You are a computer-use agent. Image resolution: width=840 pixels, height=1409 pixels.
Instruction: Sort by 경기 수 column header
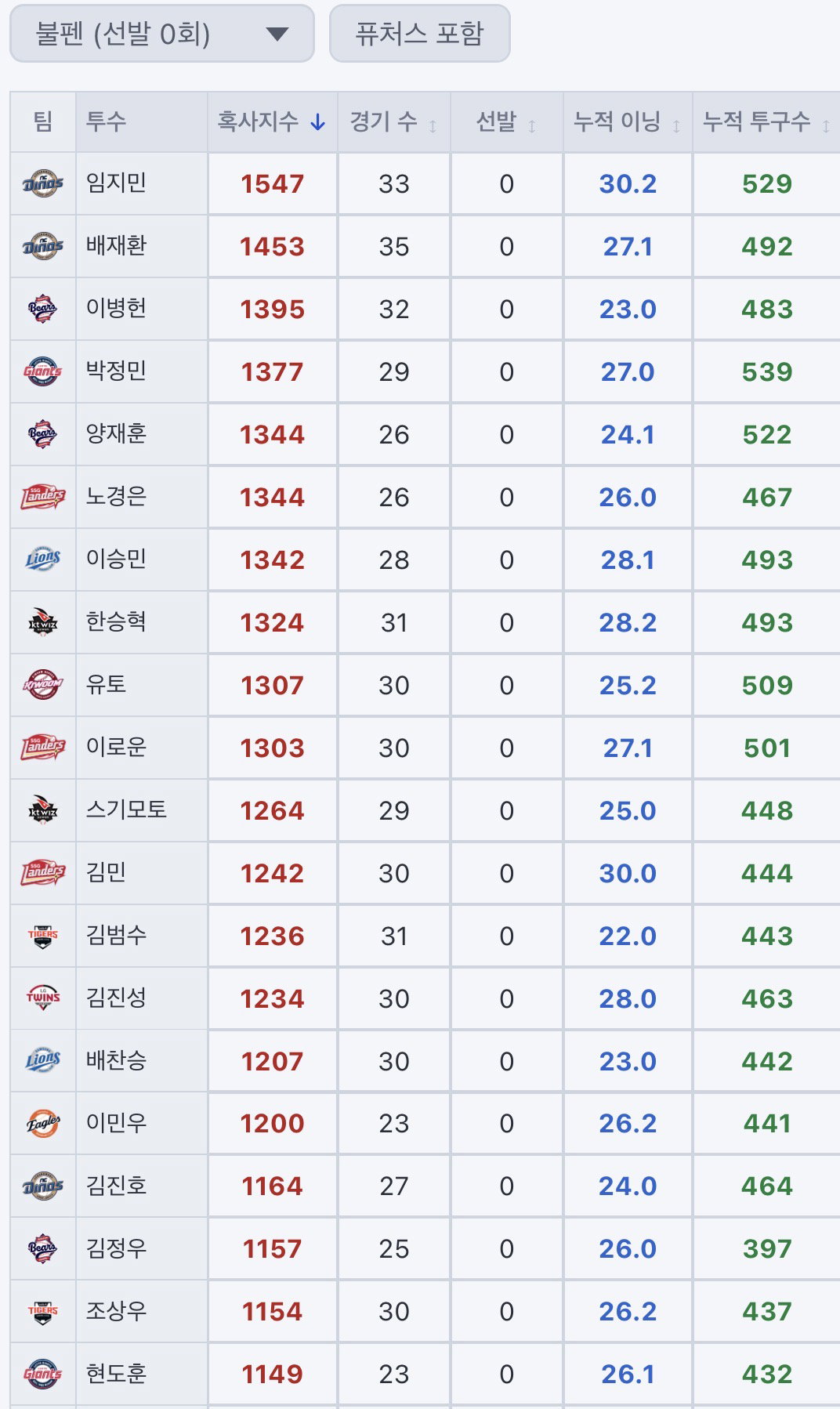393,122
